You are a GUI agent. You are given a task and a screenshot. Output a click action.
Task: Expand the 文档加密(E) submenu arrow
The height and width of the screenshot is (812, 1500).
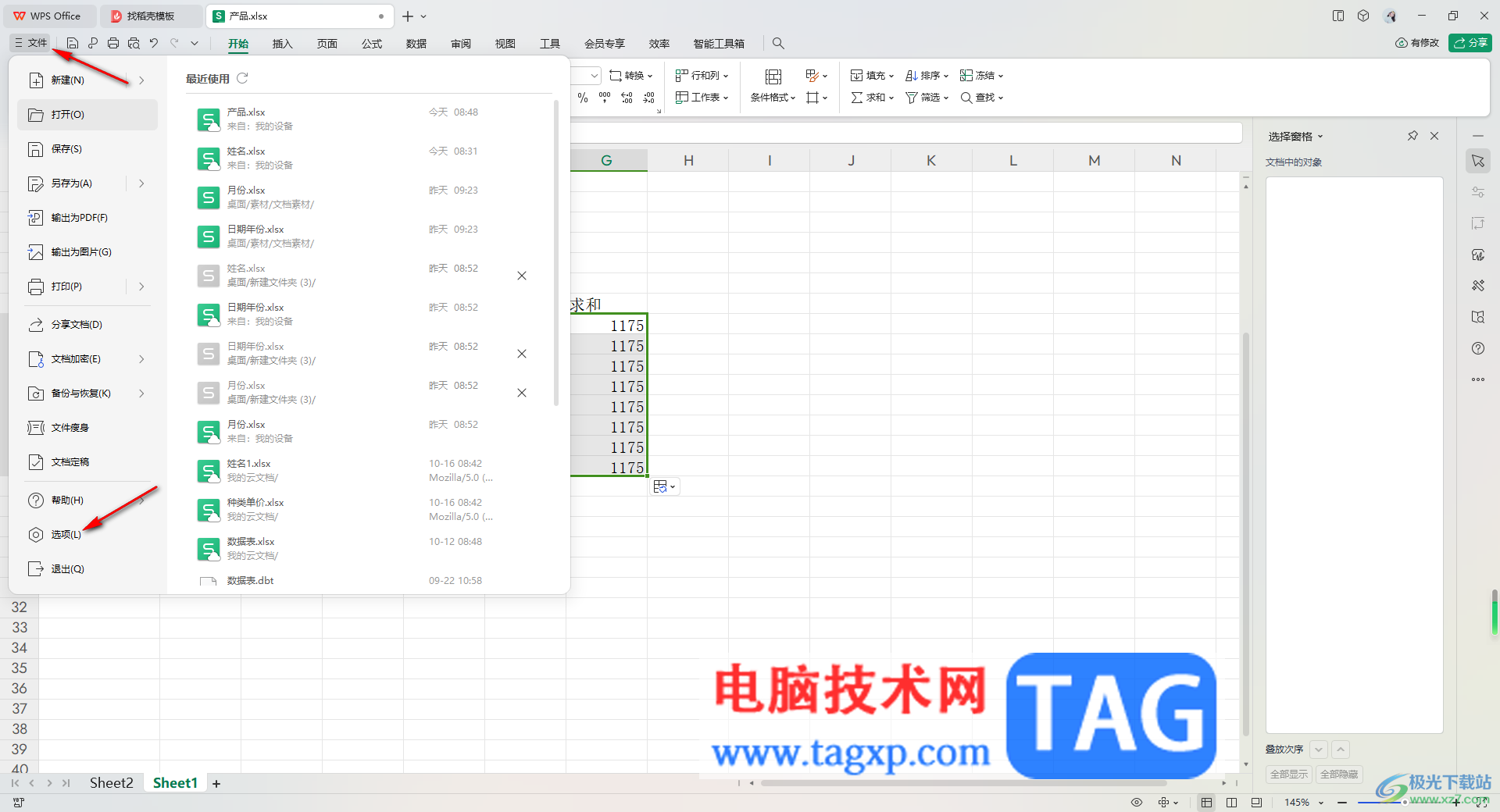point(141,359)
